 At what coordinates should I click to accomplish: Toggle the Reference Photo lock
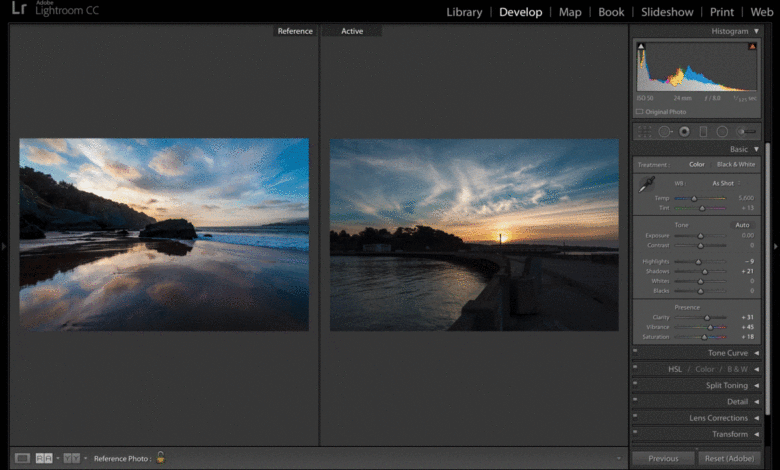(x=160, y=458)
